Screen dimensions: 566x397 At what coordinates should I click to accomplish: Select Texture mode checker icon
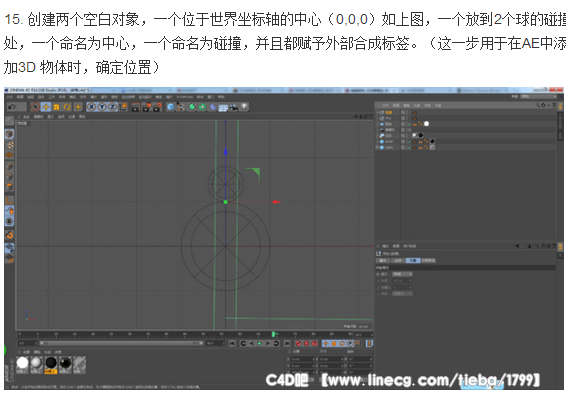[10, 145]
